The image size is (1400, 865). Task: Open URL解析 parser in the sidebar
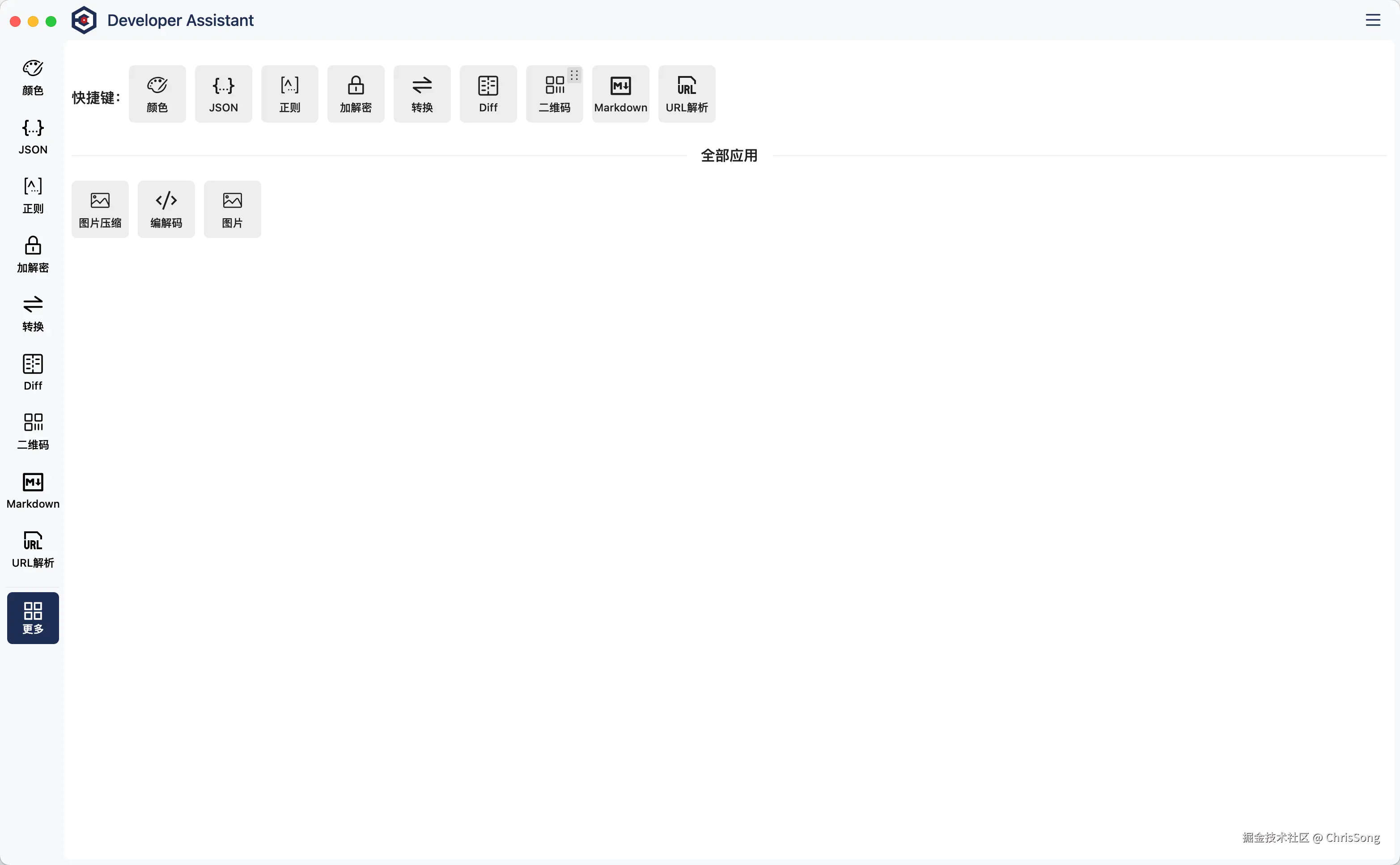(33, 549)
